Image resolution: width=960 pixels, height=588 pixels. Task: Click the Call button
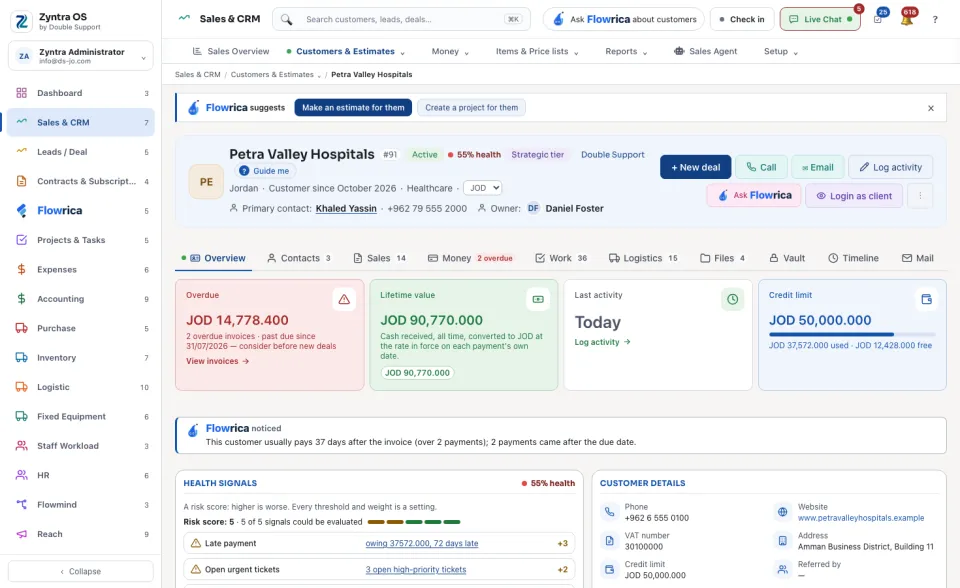click(x=761, y=167)
